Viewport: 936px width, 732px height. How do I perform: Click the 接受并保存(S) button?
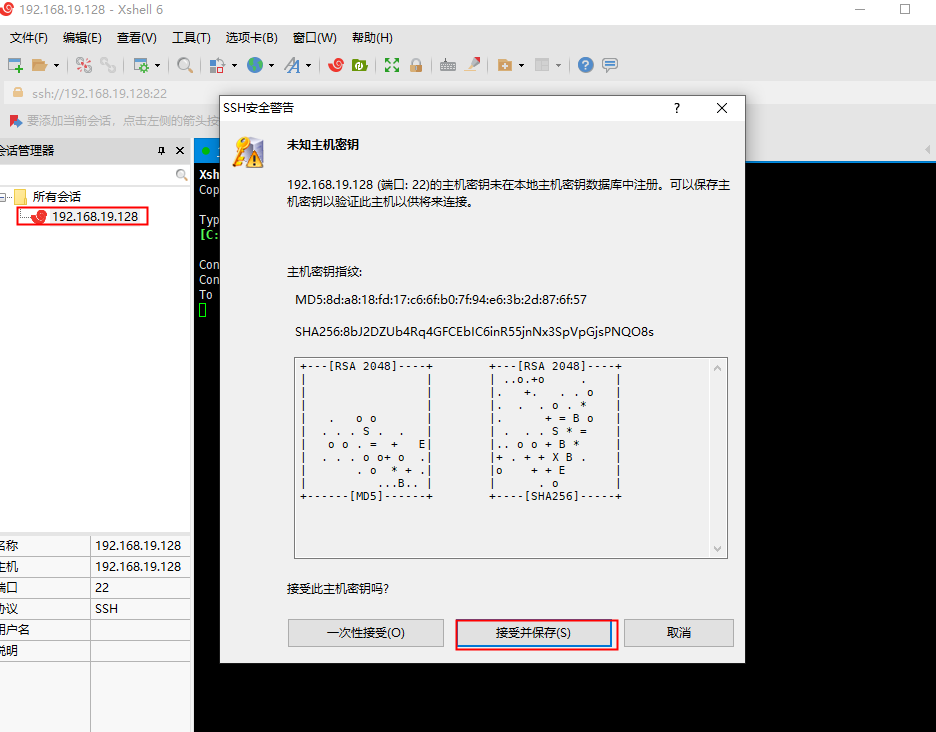536,633
